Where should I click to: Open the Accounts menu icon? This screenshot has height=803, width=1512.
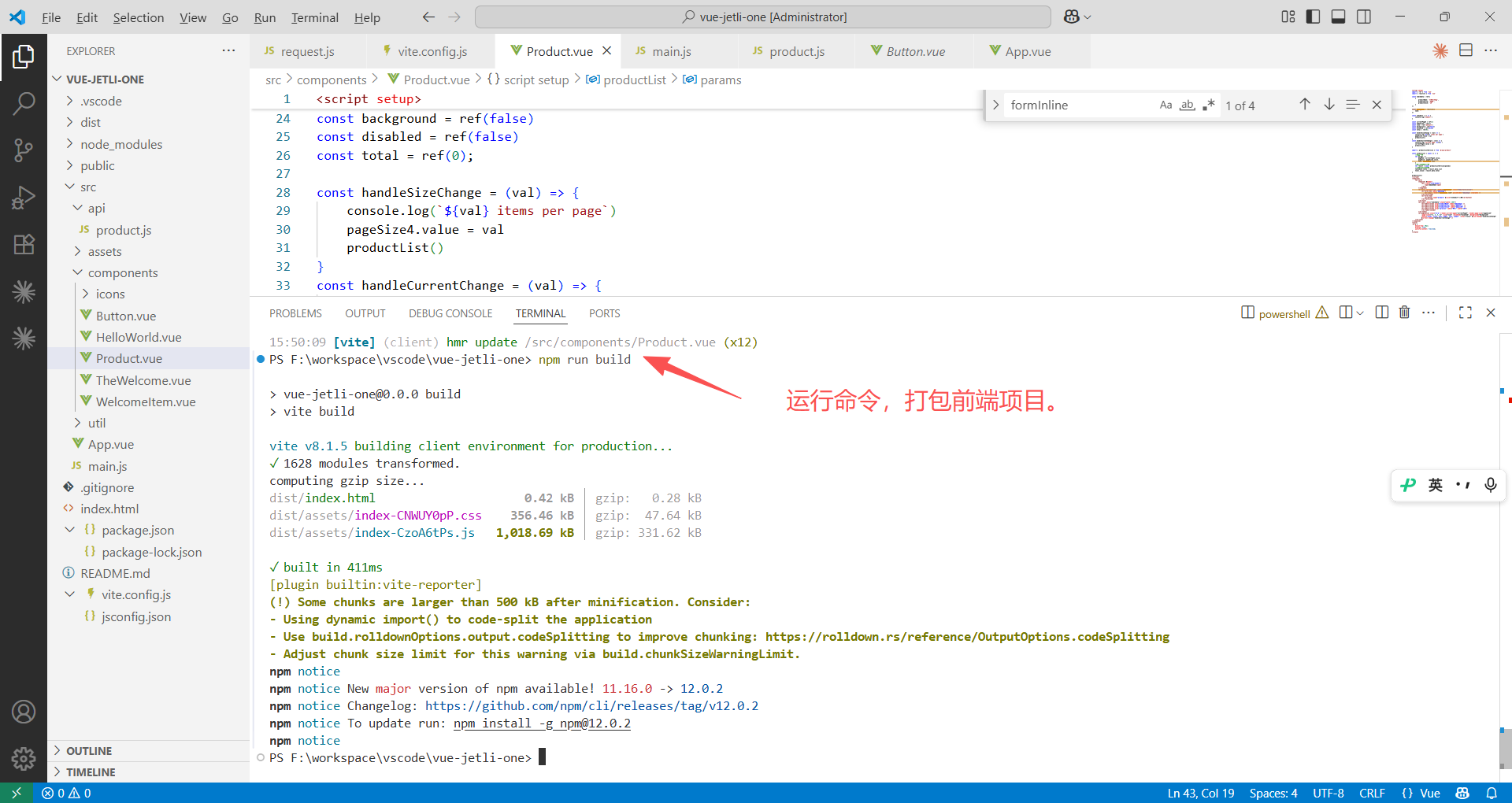[24, 712]
